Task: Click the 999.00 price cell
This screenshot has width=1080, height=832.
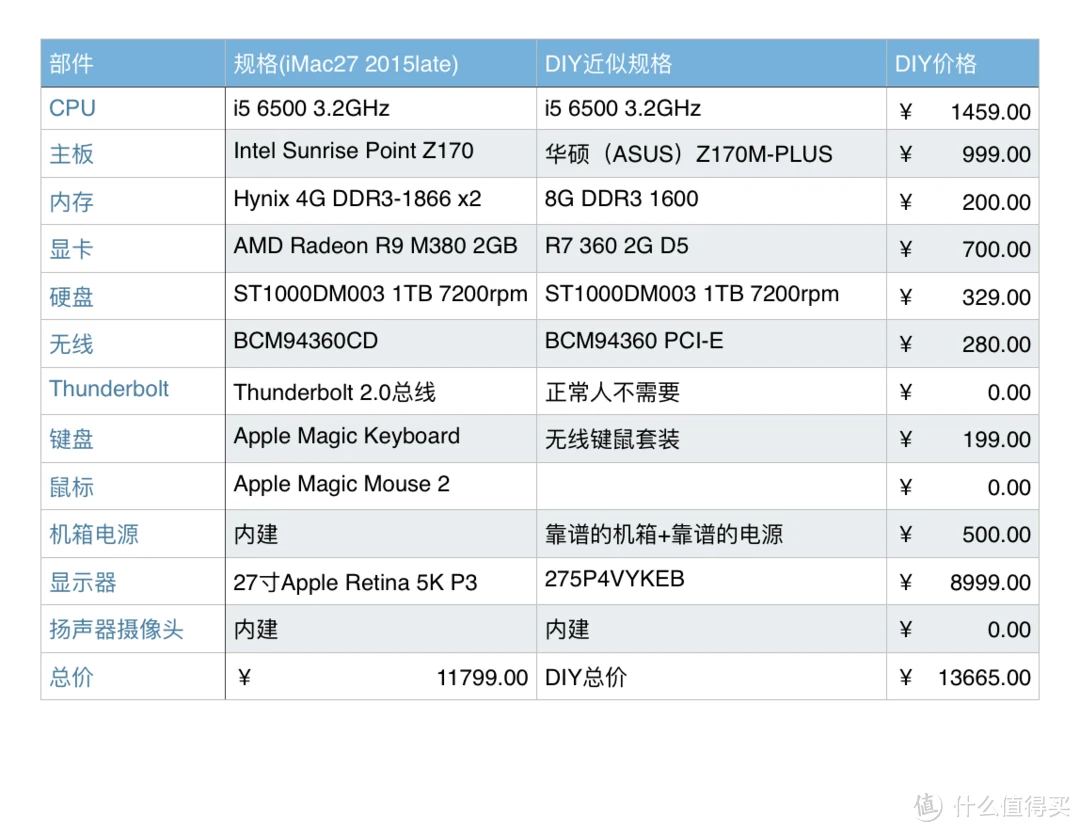Action: pyautogui.click(x=963, y=154)
